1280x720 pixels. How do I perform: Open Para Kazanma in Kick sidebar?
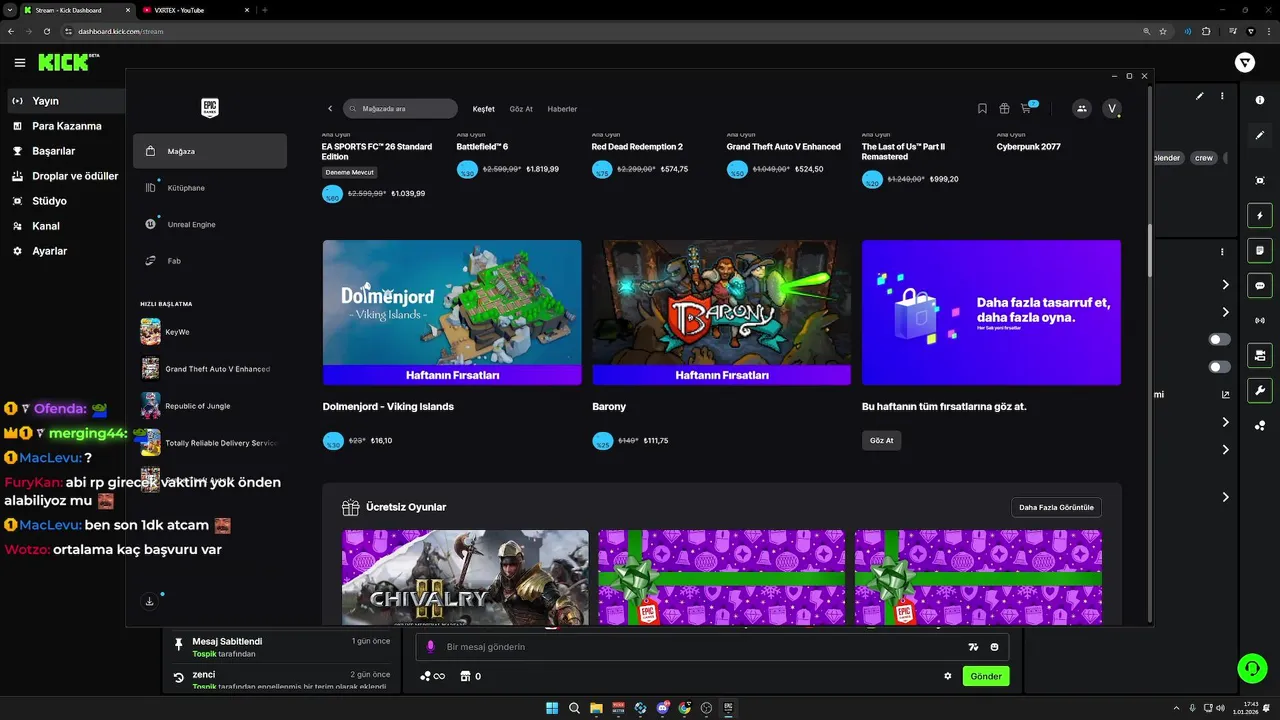click(64, 126)
